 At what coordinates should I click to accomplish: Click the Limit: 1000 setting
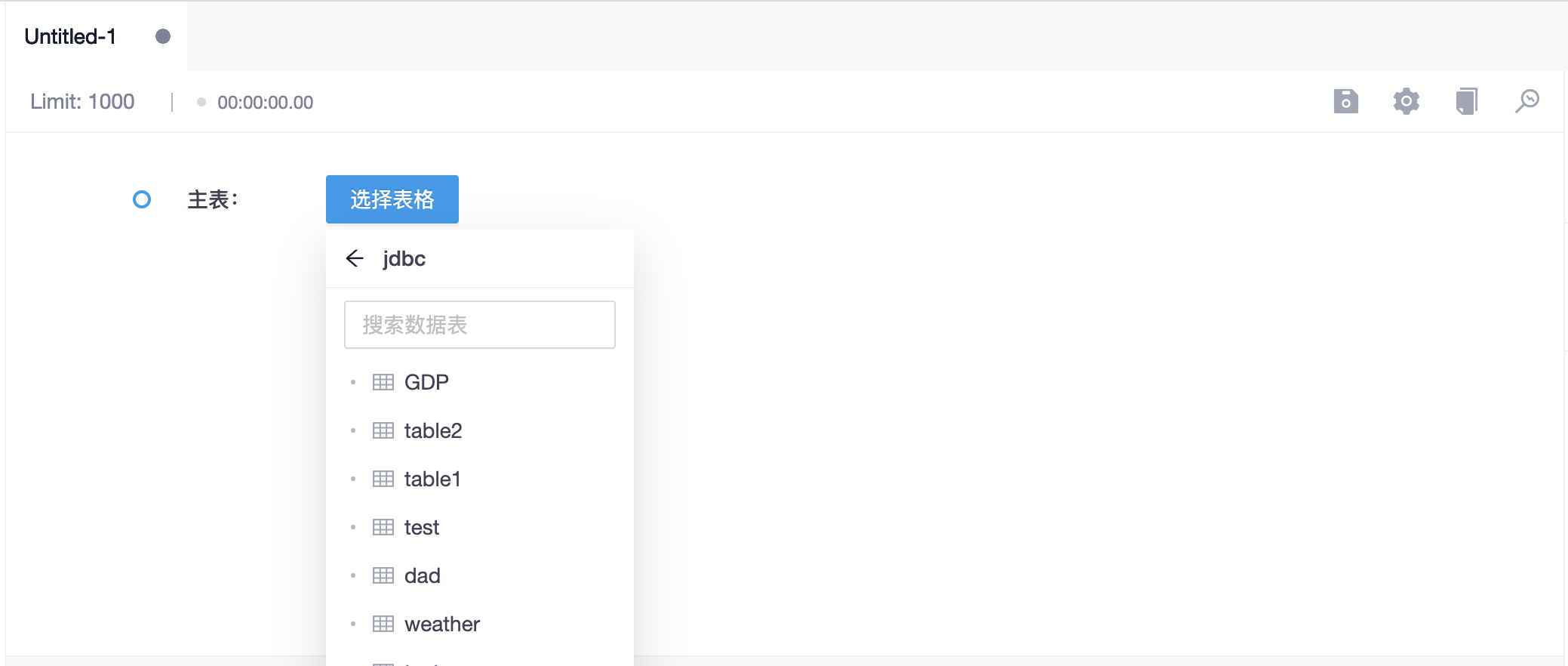click(82, 102)
